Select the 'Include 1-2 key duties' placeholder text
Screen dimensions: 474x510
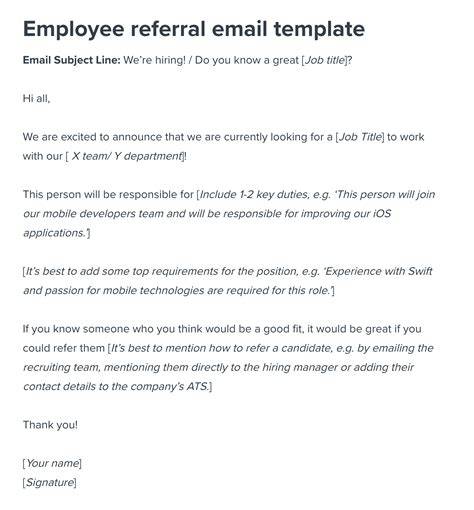pos(254,194)
